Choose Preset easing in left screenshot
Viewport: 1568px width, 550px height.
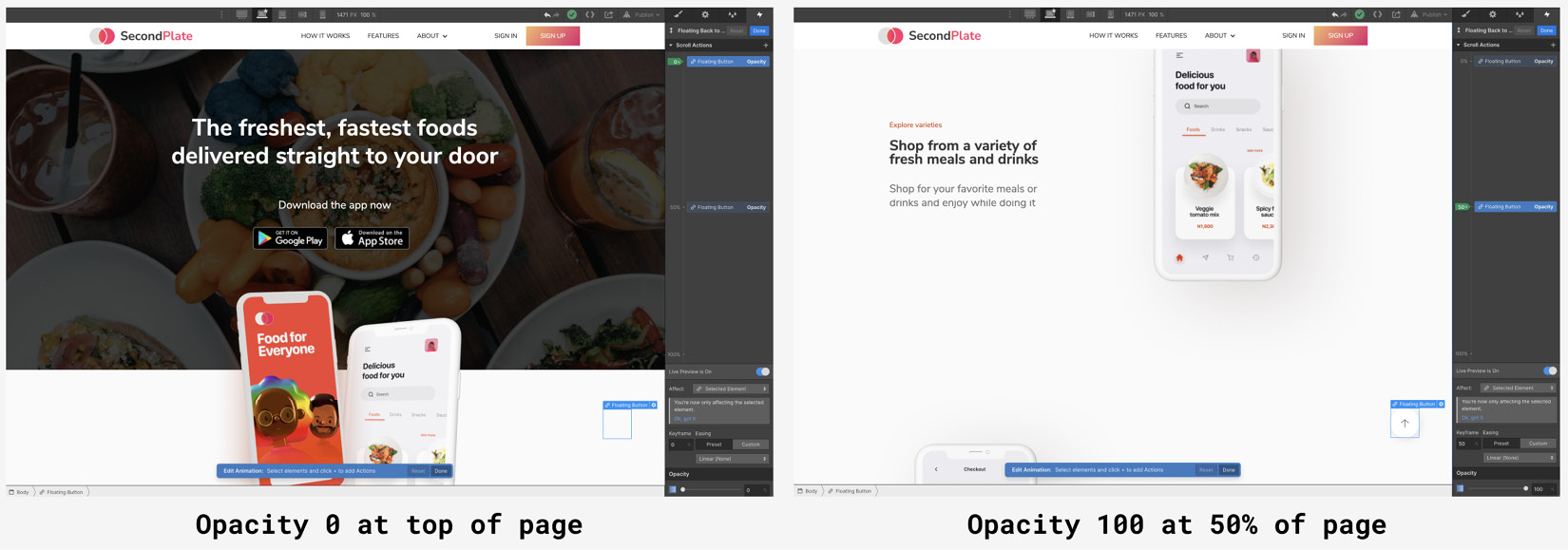(714, 445)
